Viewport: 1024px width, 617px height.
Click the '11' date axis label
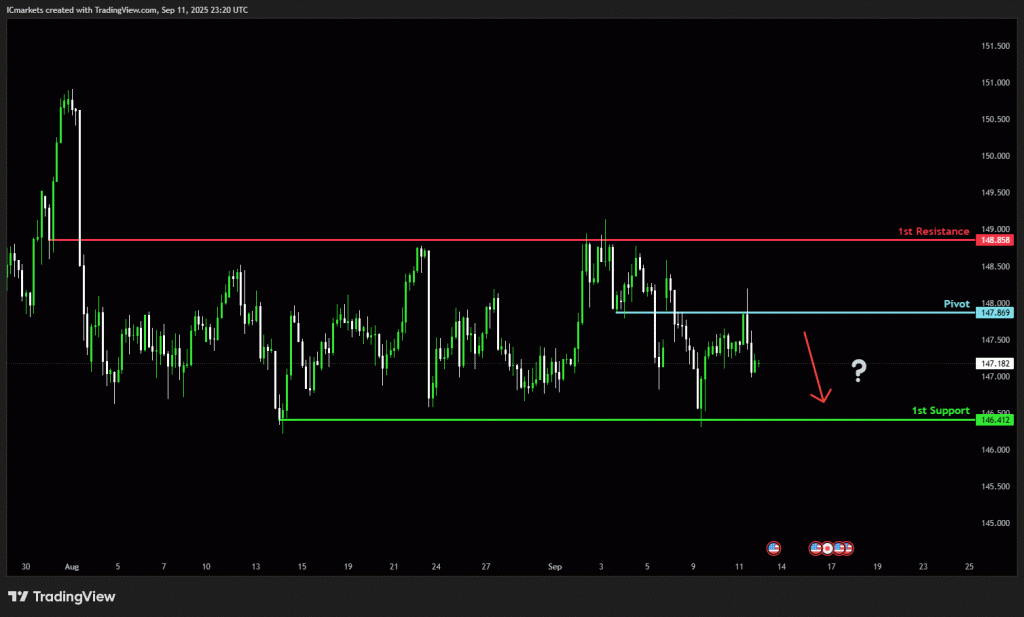pyautogui.click(x=739, y=567)
